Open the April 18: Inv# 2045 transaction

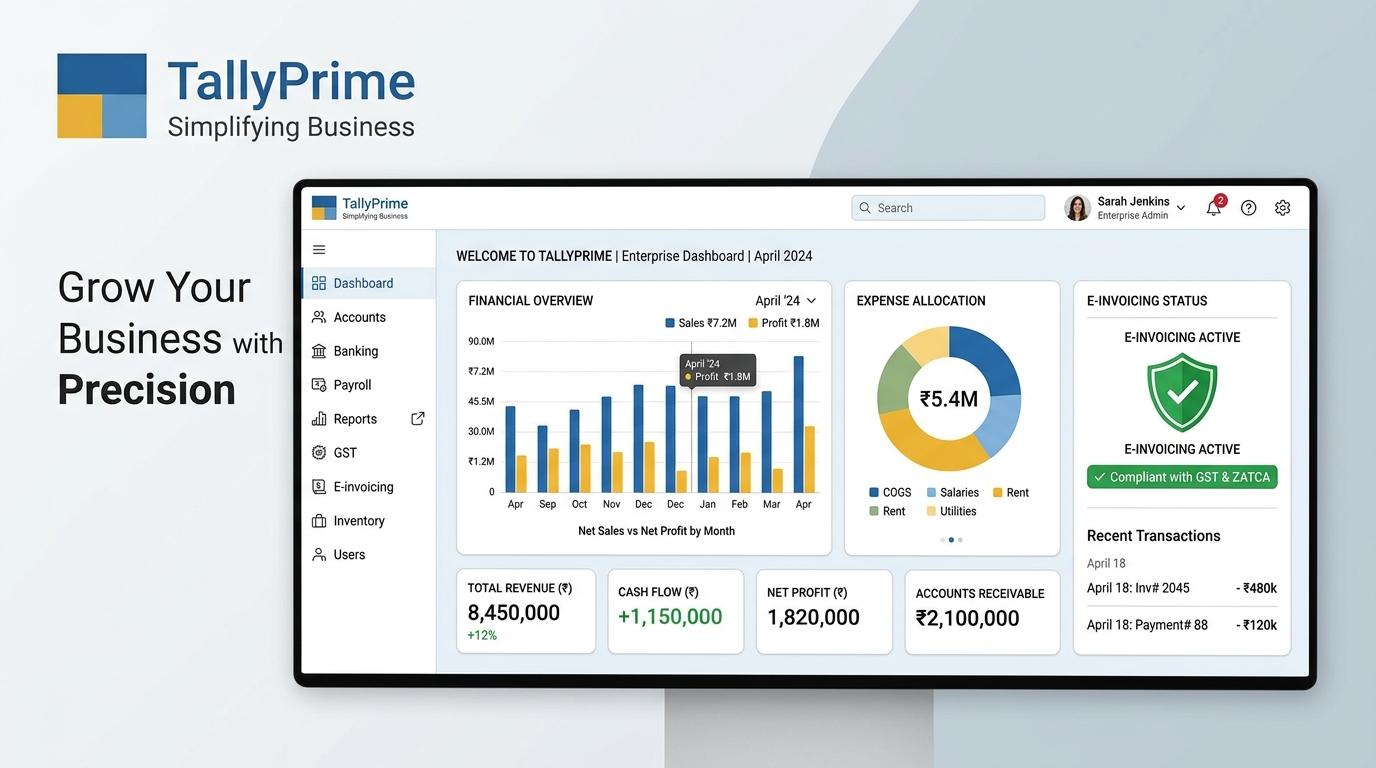(x=1182, y=588)
